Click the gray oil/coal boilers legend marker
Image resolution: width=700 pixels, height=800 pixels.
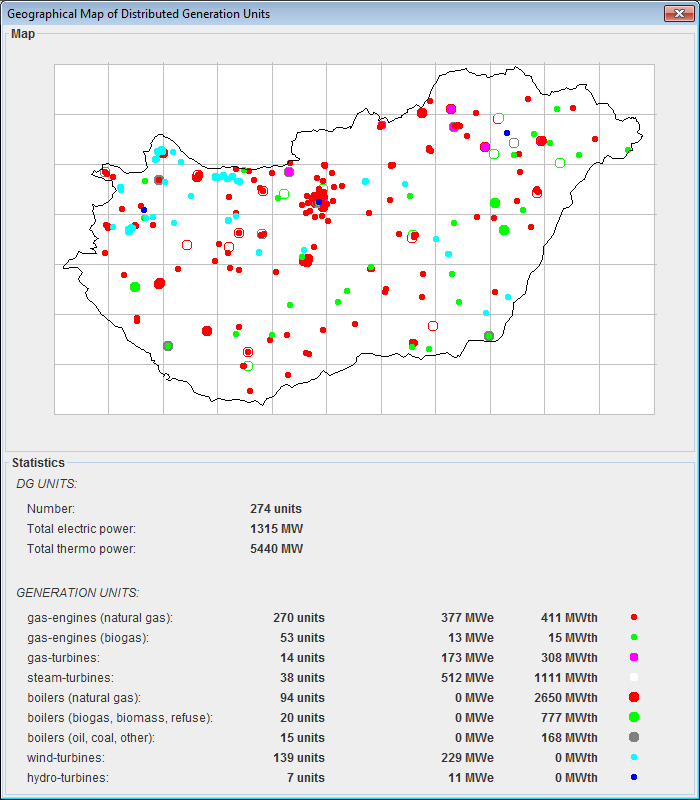634,737
